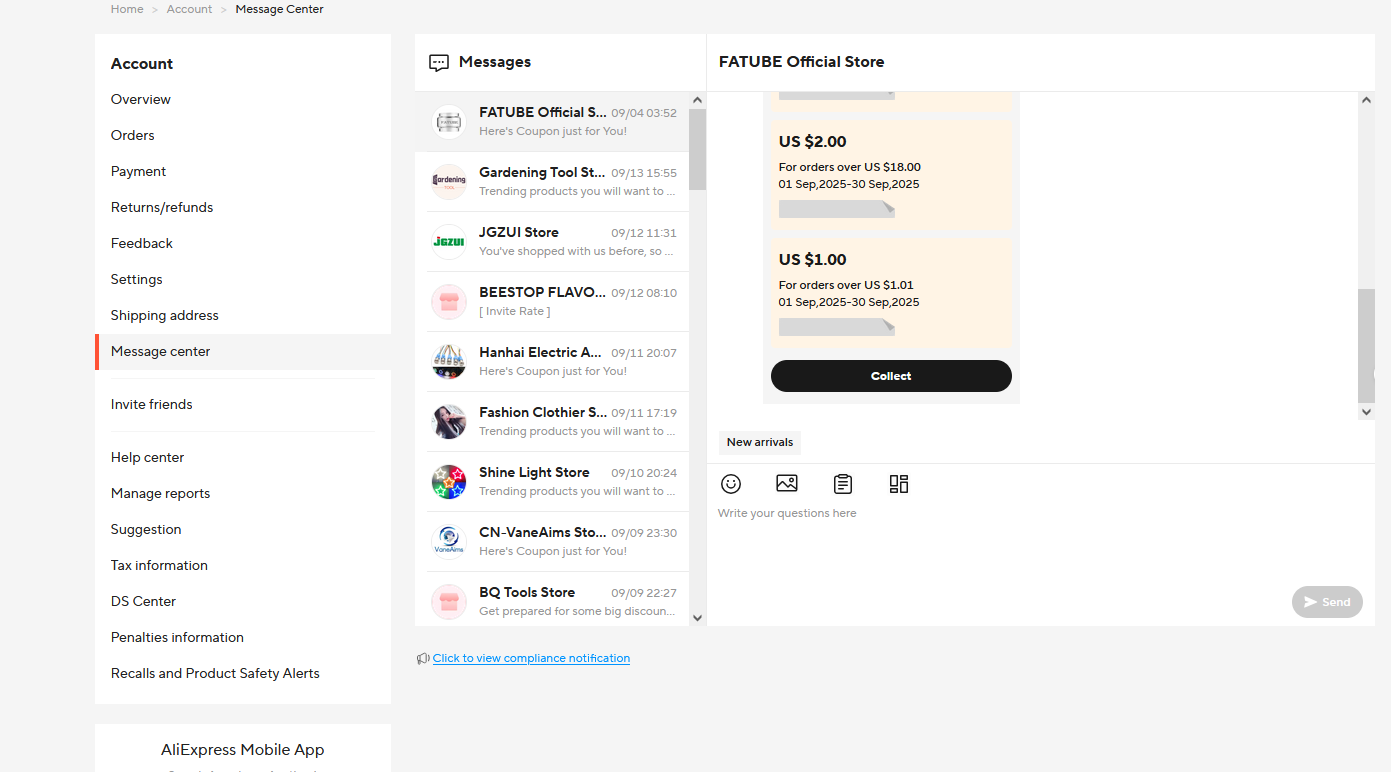Open Hanhai Electric store avatar
Viewport: 1391px width, 772px height.
pos(449,362)
